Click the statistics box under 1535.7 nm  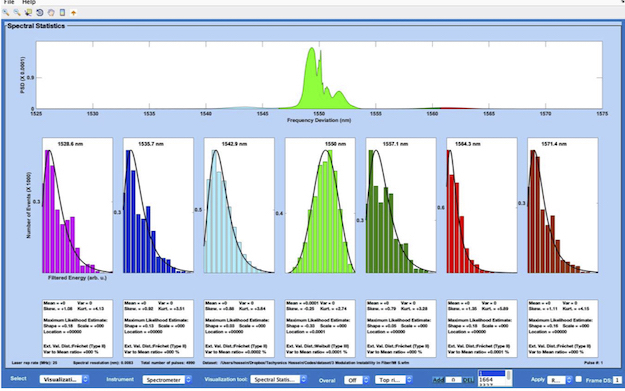(158, 328)
